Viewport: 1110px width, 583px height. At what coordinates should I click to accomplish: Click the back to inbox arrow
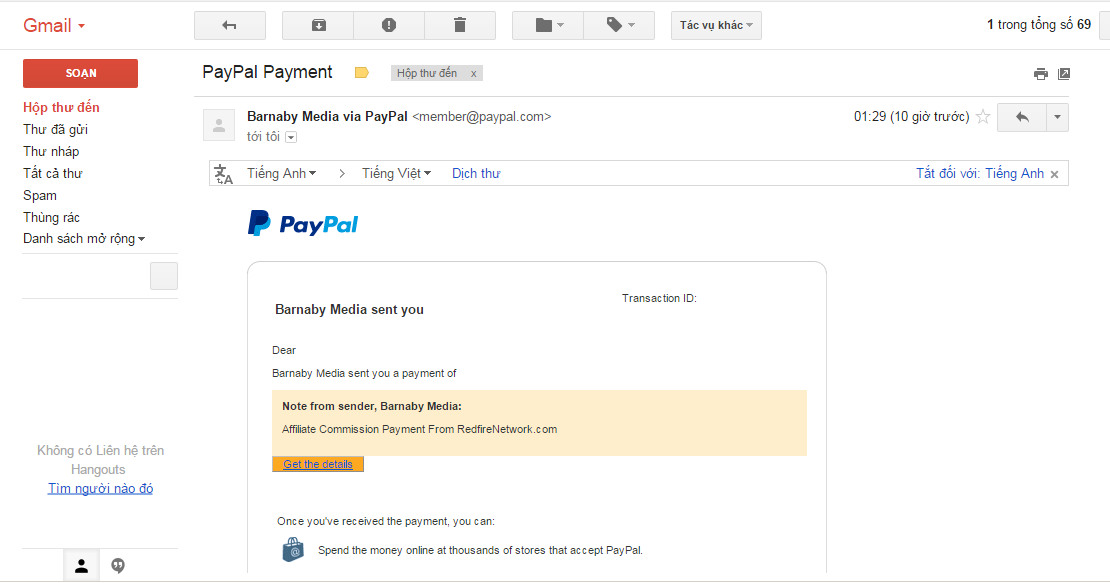point(229,25)
